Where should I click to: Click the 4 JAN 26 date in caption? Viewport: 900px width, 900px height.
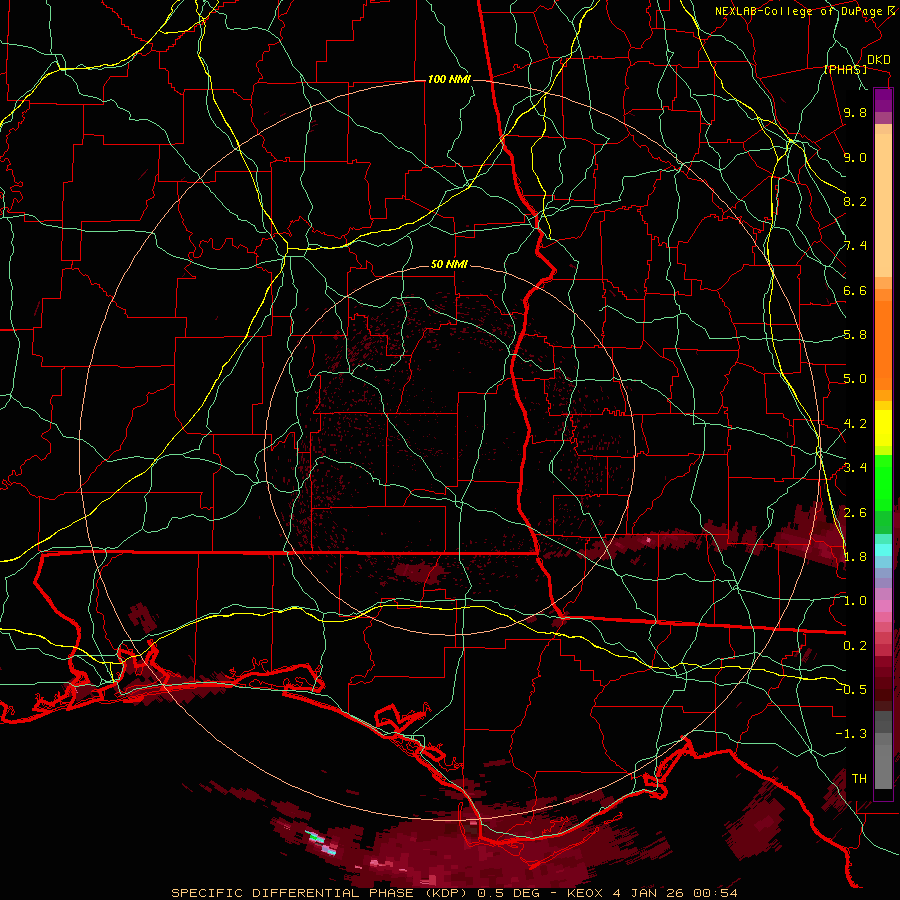point(649,893)
